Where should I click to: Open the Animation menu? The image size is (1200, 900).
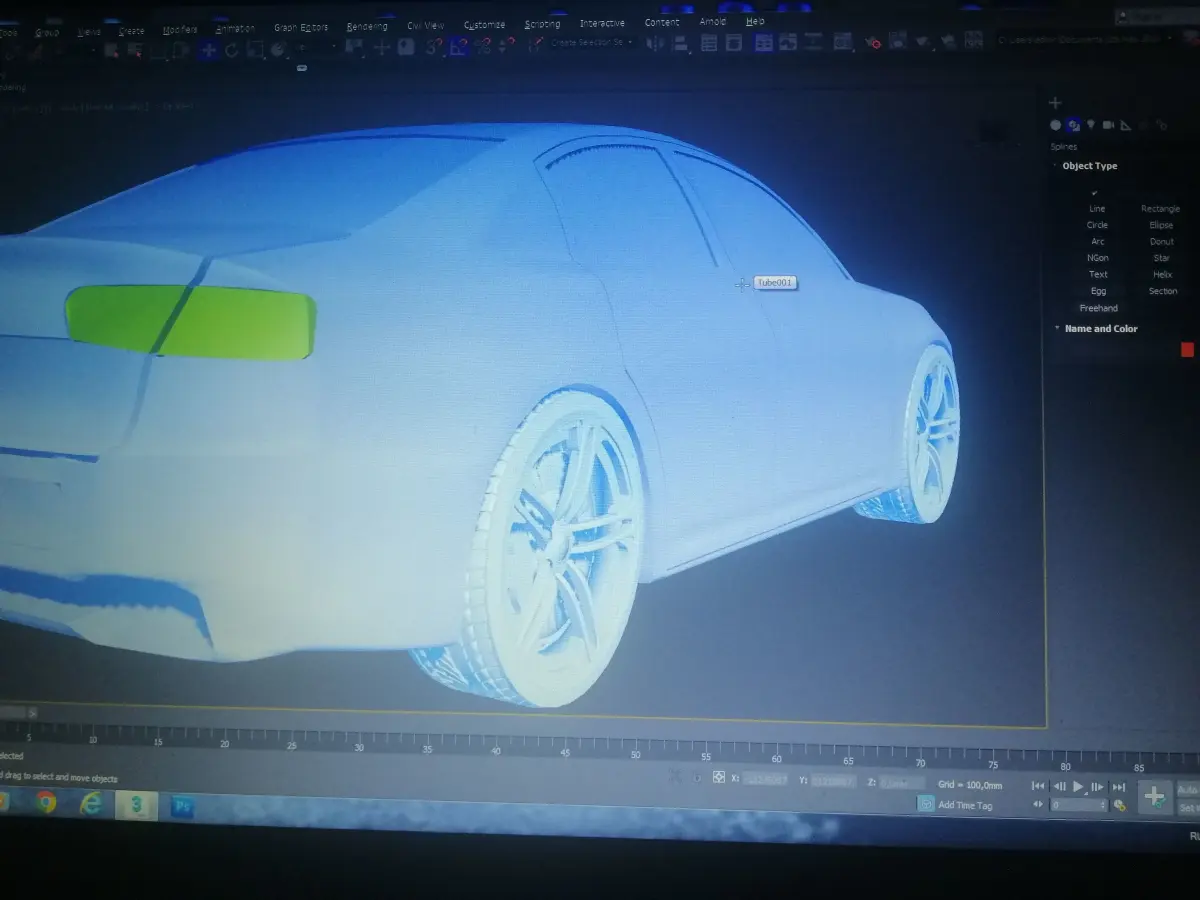(x=235, y=29)
